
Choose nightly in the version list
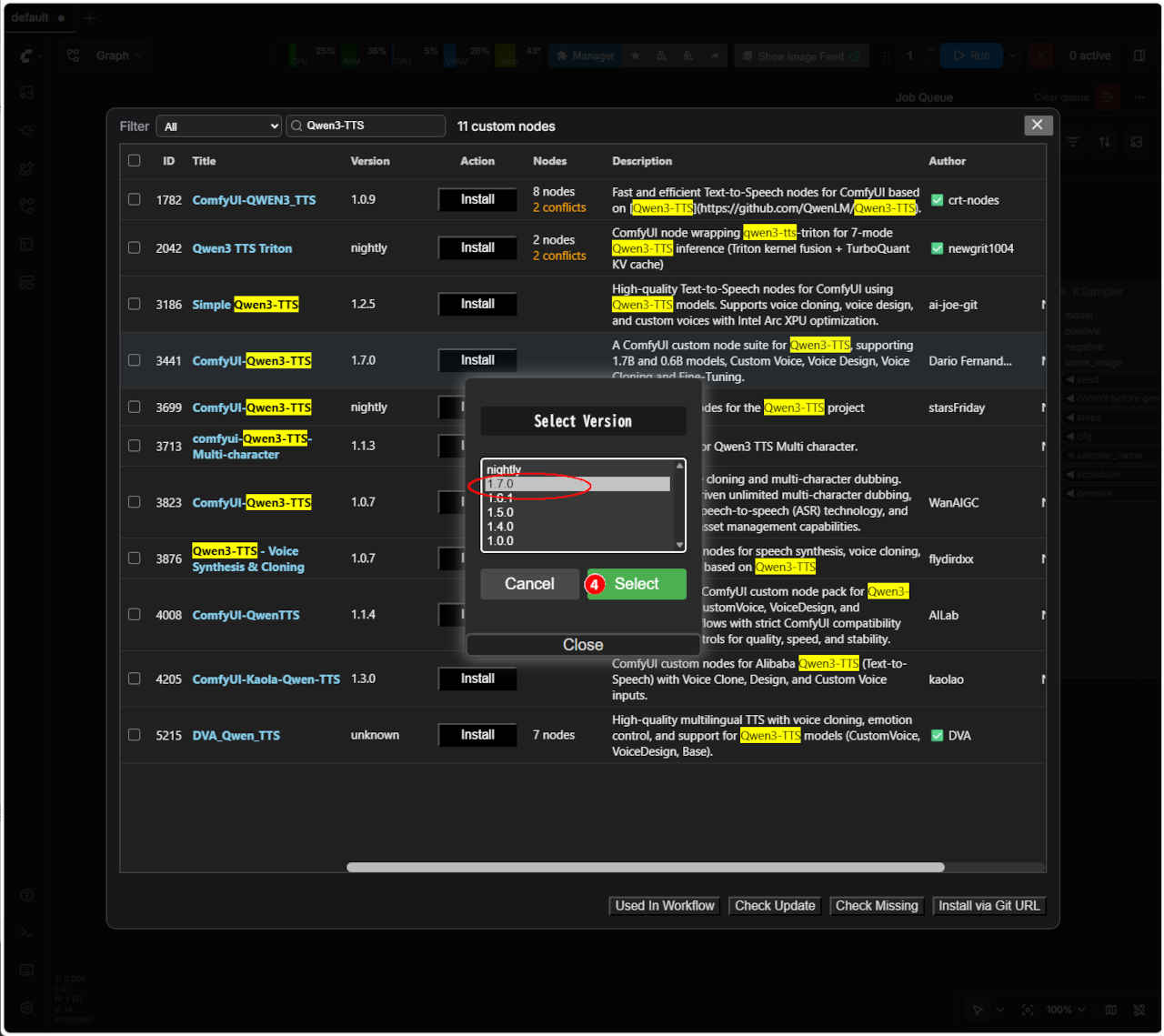point(578,469)
